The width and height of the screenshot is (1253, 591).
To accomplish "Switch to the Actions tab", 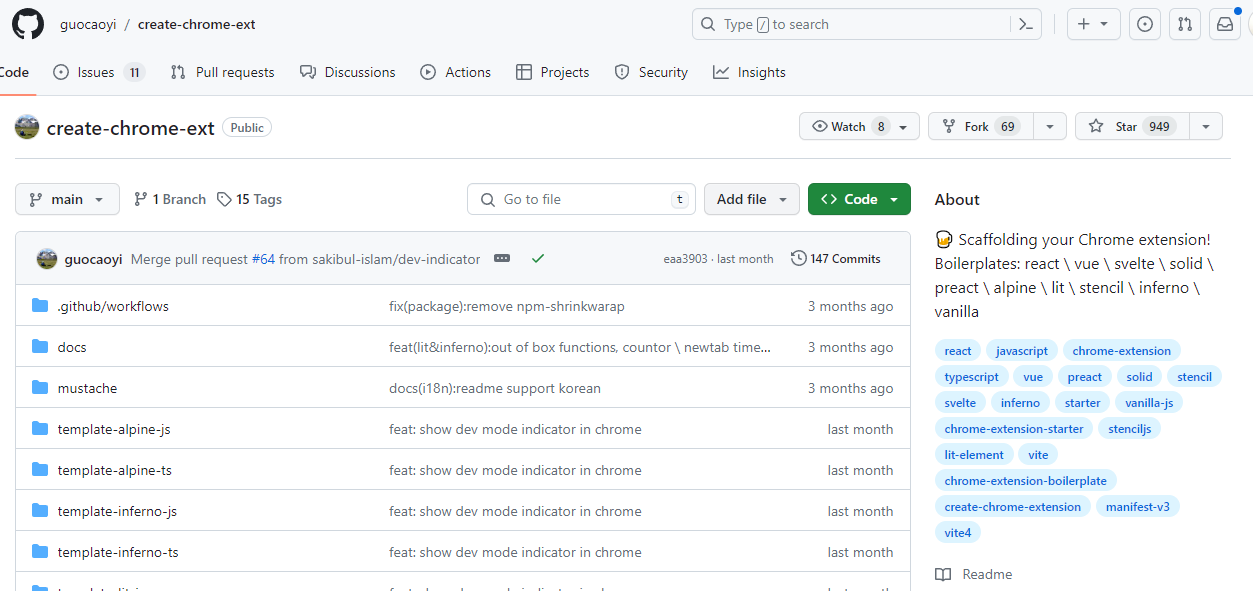I will 455,72.
